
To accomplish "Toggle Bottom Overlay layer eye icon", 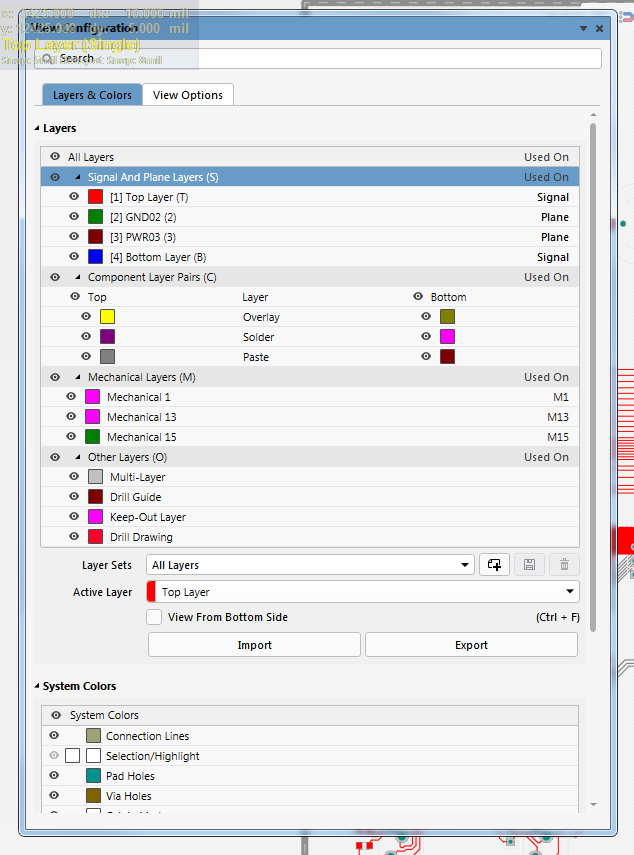I will click(x=426, y=316).
